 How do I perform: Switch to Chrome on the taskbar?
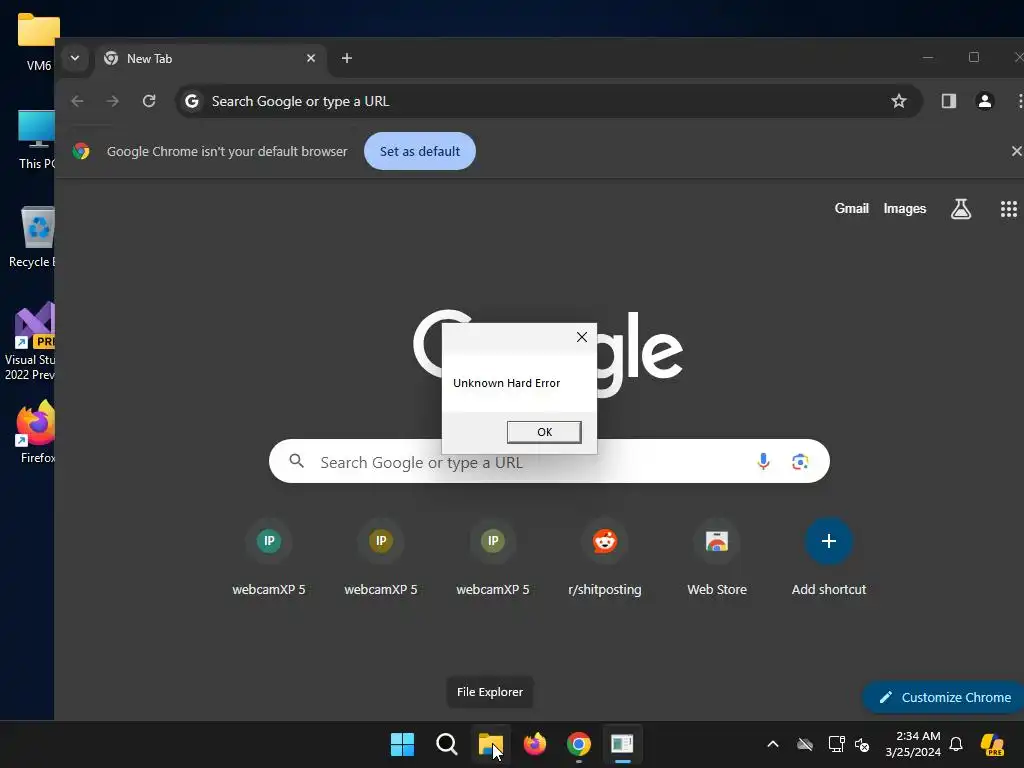(x=579, y=744)
